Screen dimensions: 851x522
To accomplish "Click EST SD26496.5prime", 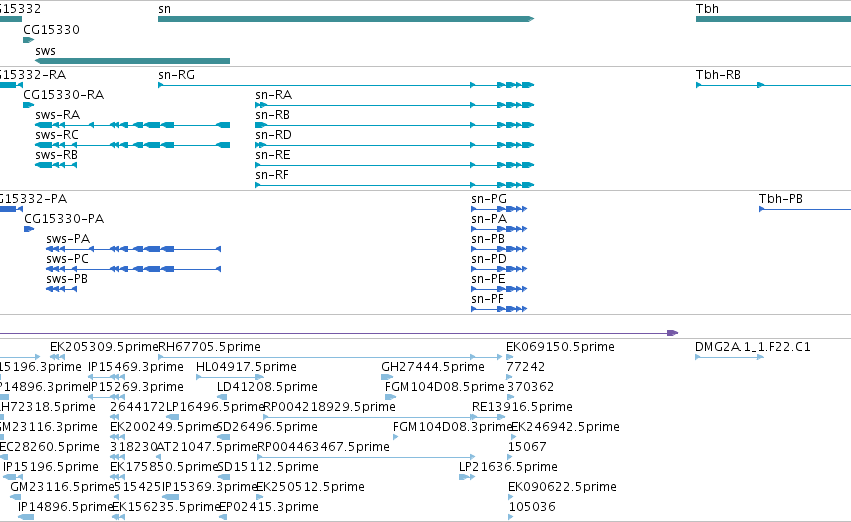I will pyautogui.click(x=266, y=428).
